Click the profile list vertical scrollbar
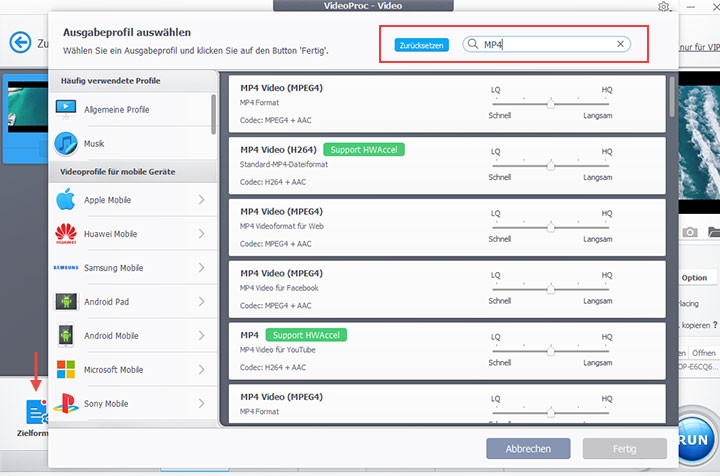This screenshot has width=720, height=476. coord(672,97)
